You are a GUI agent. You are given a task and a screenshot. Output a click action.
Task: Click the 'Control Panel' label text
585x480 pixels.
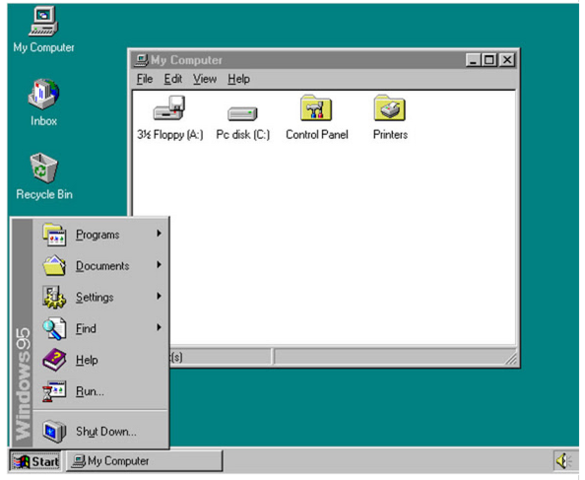pyautogui.click(x=317, y=135)
